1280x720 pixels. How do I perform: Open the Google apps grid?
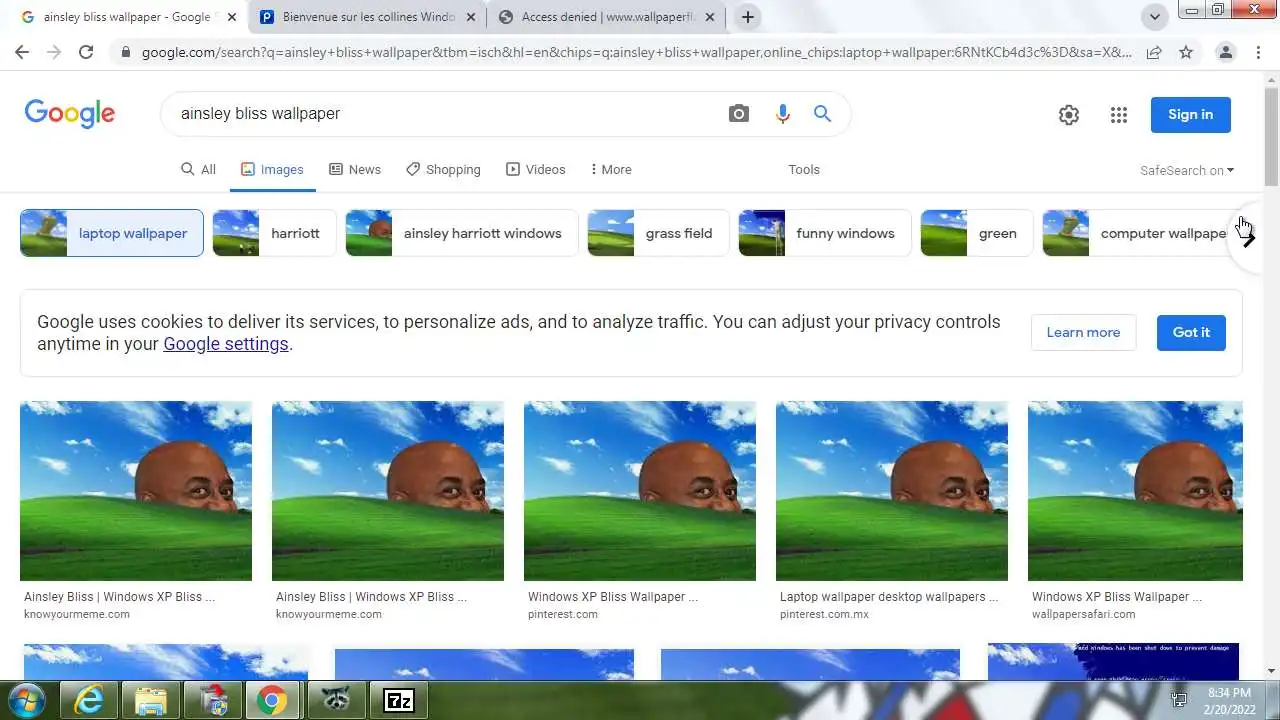tap(1119, 115)
